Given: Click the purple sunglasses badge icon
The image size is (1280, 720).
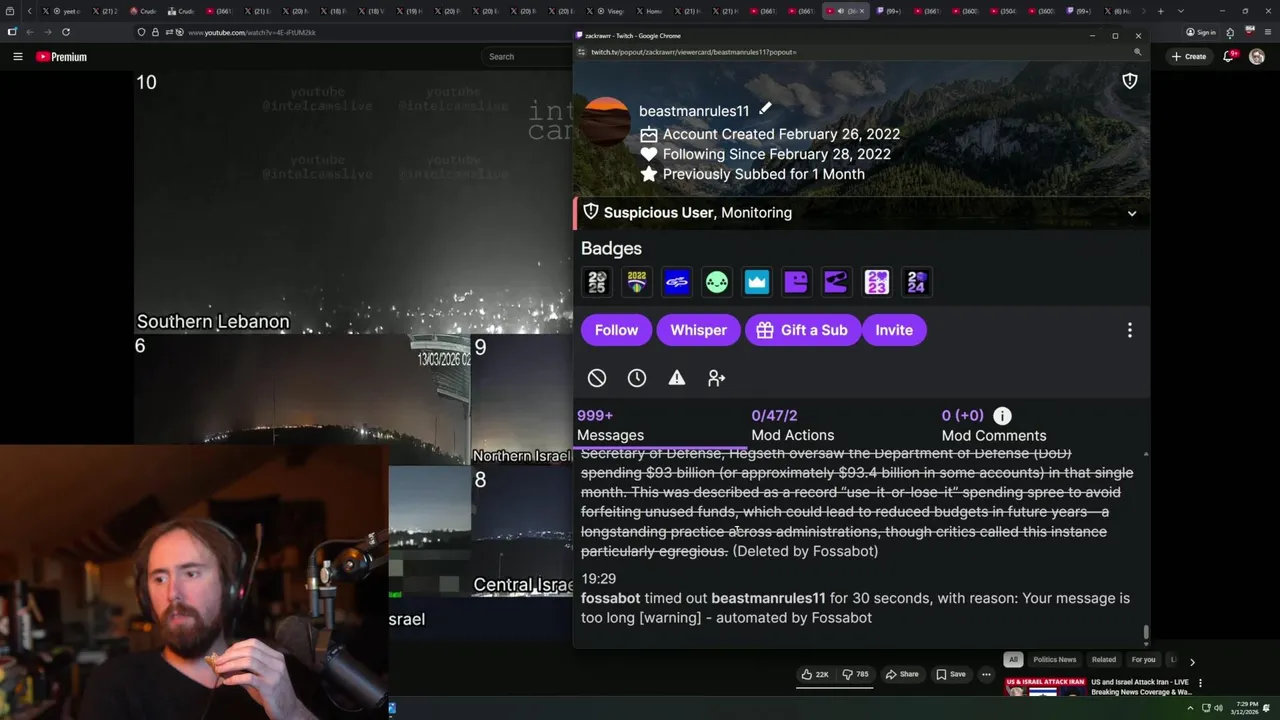Looking at the screenshot, I should click(x=837, y=282).
